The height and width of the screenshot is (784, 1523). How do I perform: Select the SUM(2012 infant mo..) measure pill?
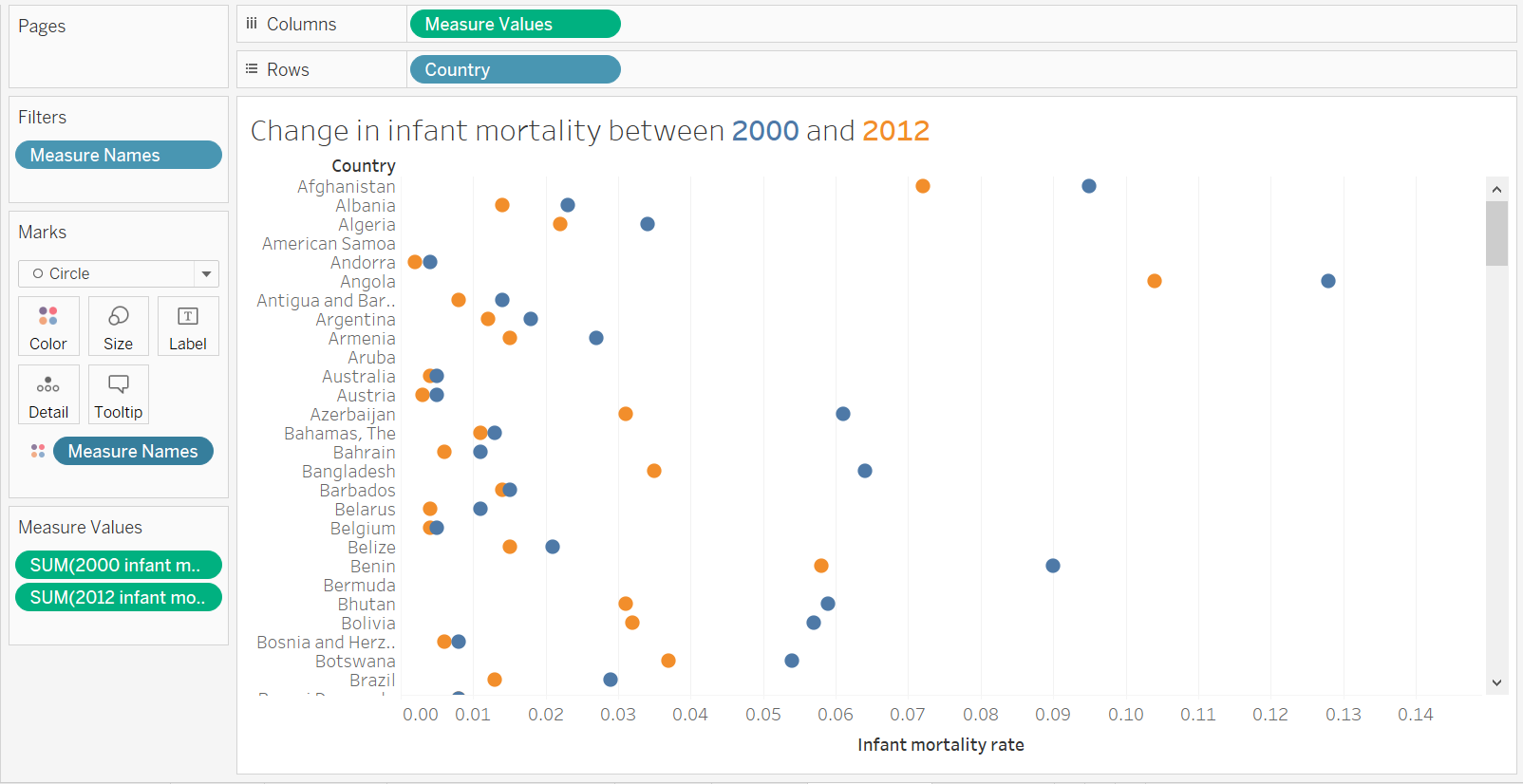pos(118,597)
